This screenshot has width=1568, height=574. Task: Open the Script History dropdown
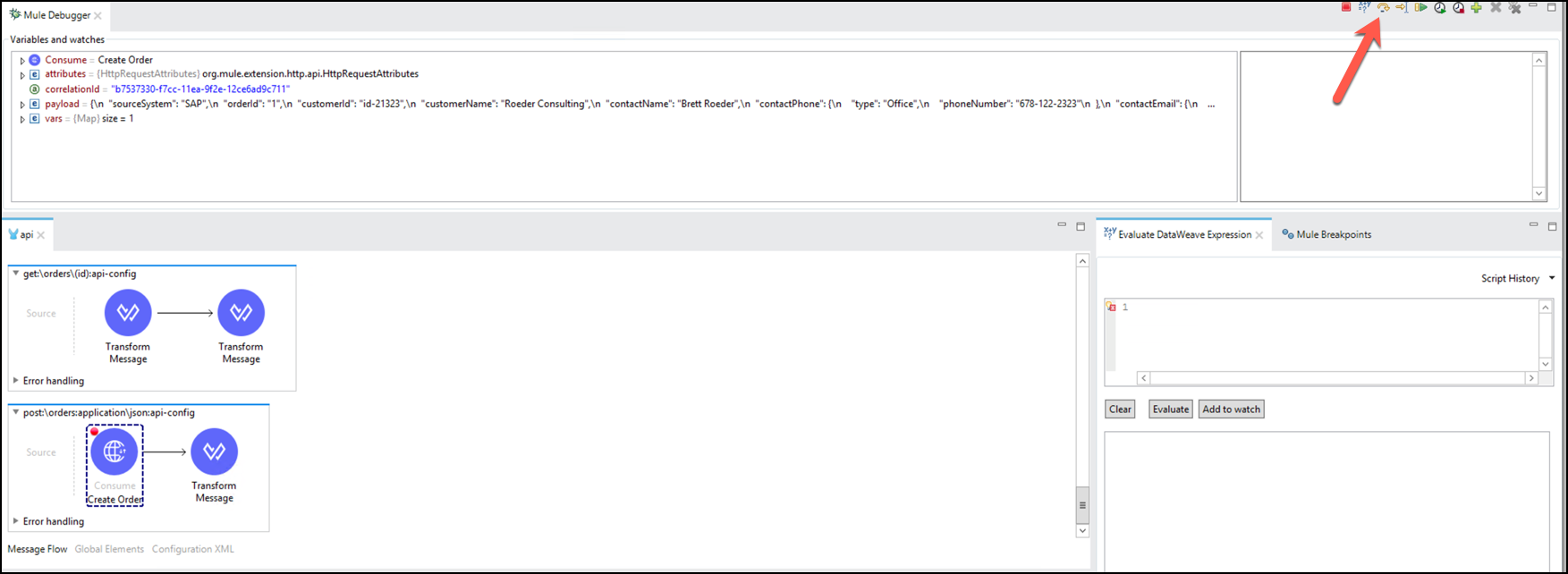1518,278
